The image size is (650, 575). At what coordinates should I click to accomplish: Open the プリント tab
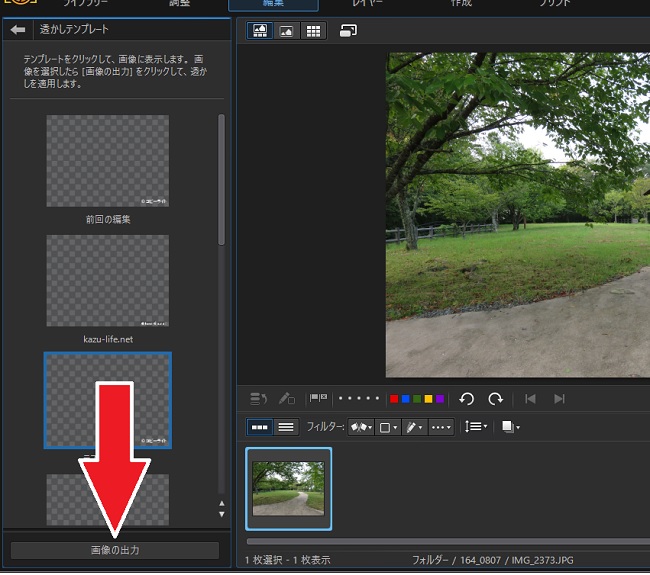click(555, 4)
